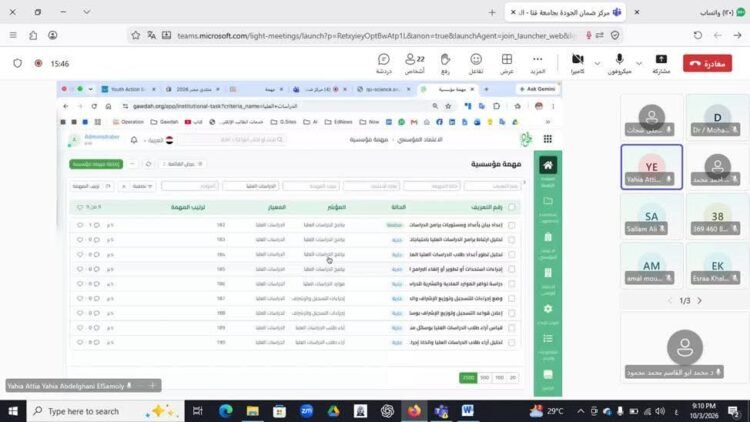This screenshot has height=422, width=750.
Task: Click the folder icon in the green sidebar
Action: [548, 201]
